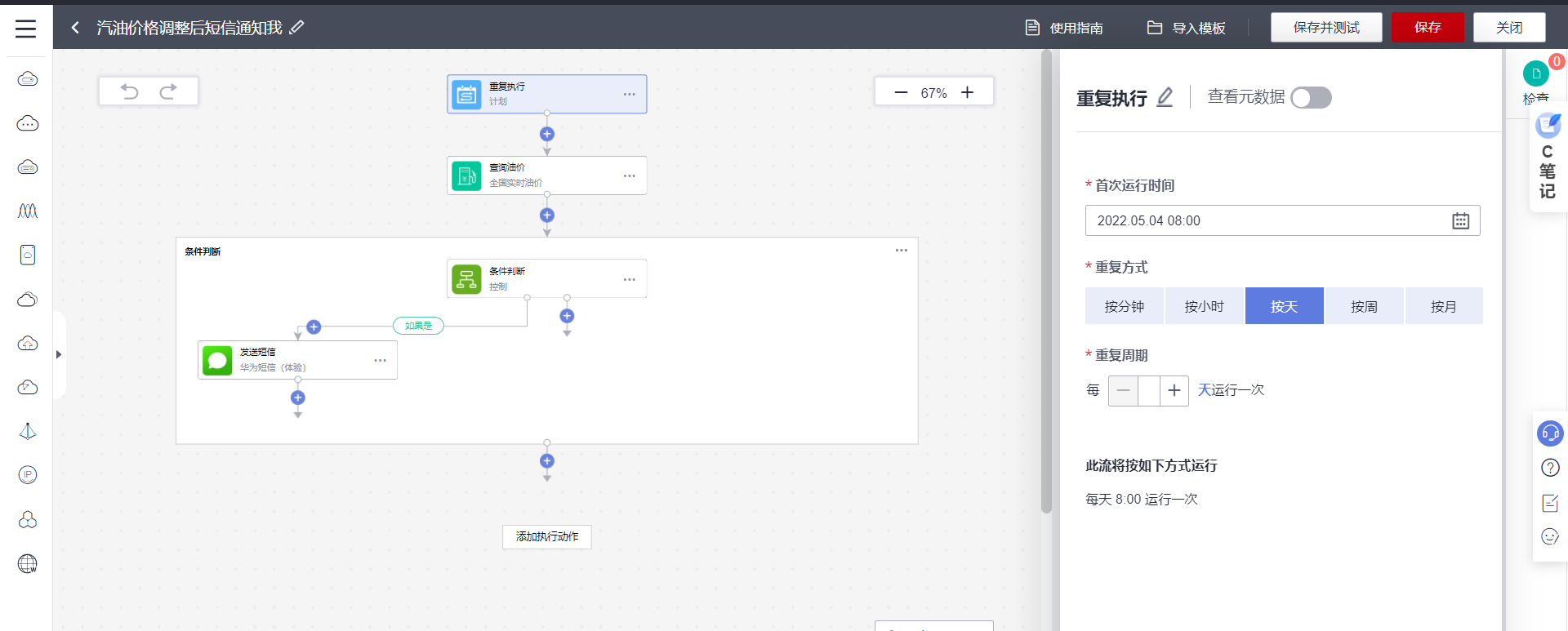The image size is (1568, 631).
Task: Click the red 保存 button
Action: (1428, 28)
